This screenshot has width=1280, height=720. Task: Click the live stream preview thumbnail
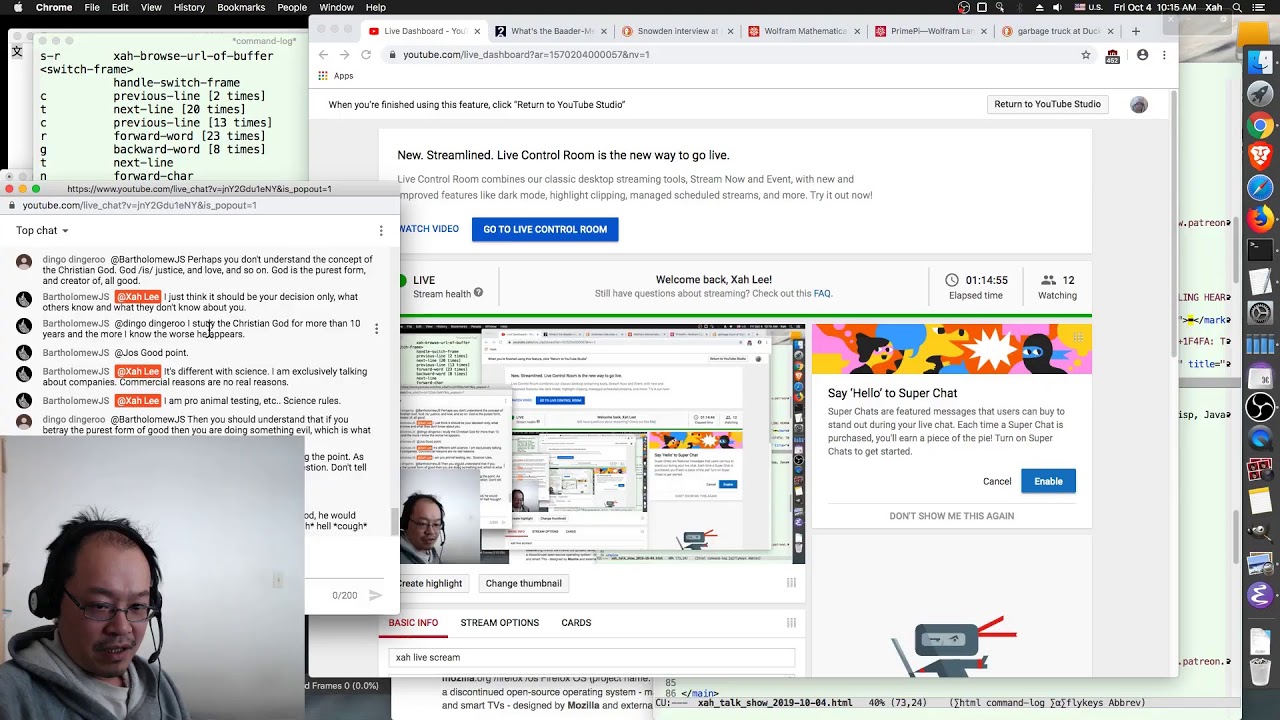coord(600,443)
